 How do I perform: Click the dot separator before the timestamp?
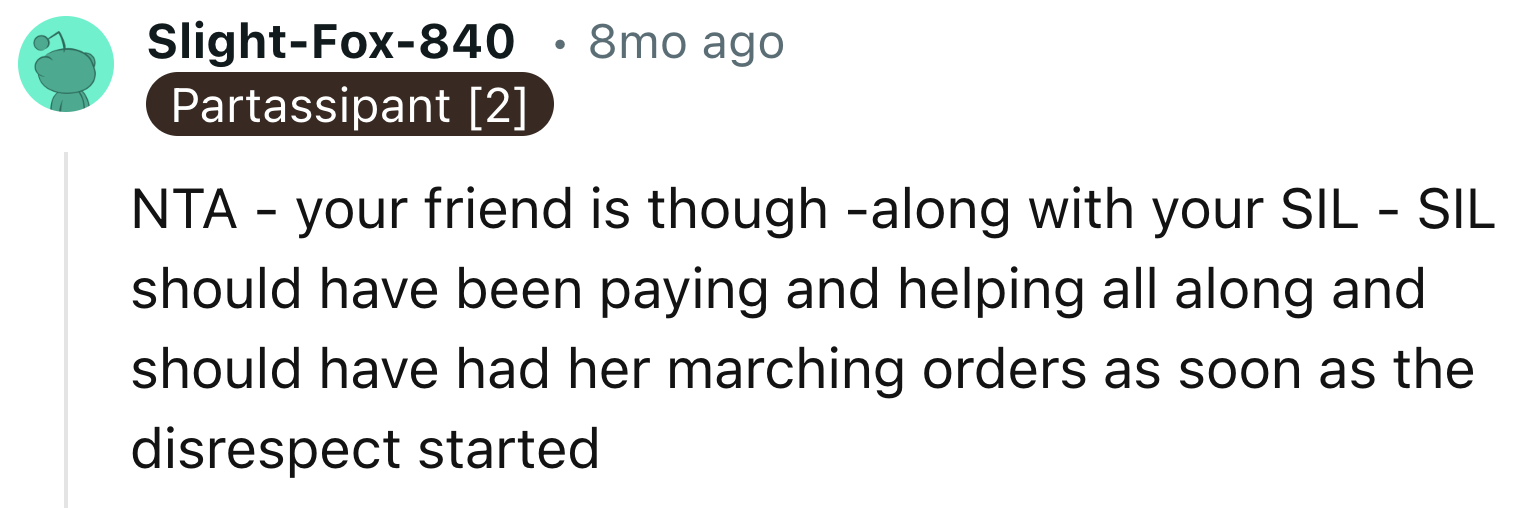[x=560, y=44]
